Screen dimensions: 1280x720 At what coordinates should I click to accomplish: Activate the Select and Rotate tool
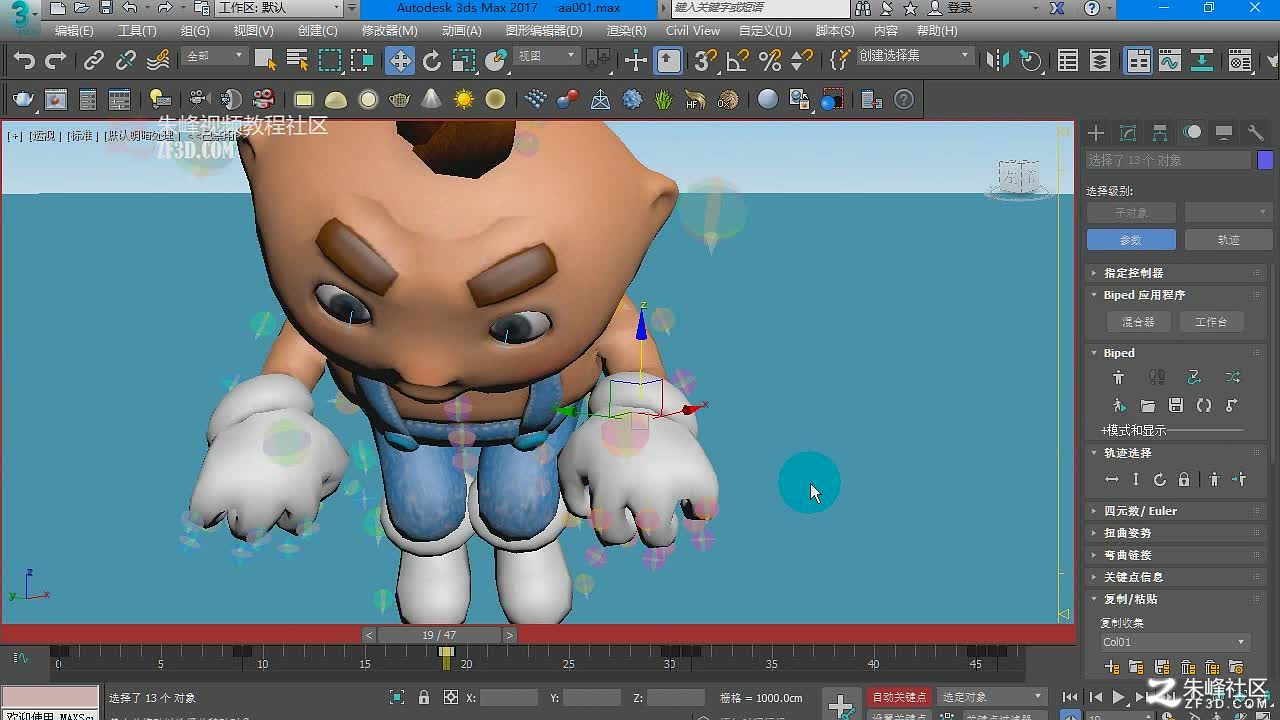click(x=432, y=61)
